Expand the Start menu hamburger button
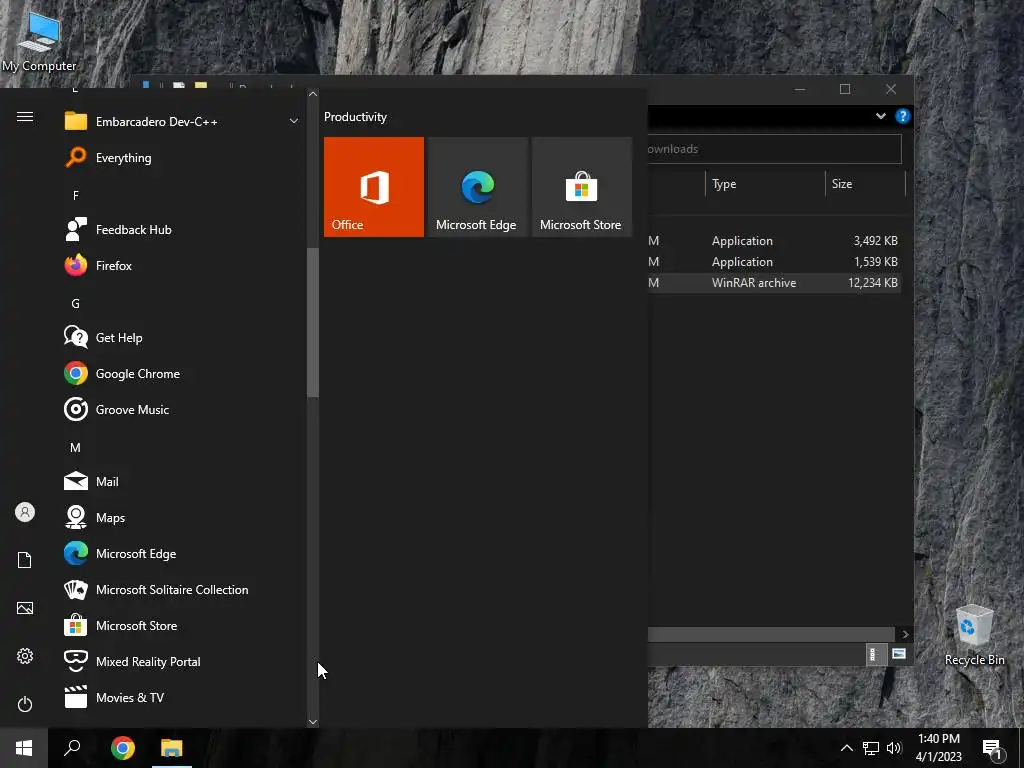The height and width of the screenshot is (768, 1024). click(25, 117)
